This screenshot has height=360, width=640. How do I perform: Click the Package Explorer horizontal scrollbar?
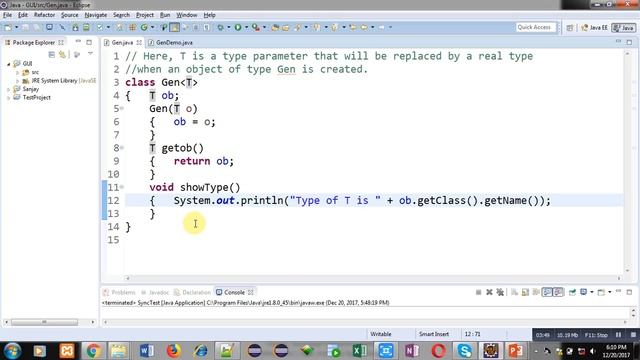point(49,322)
